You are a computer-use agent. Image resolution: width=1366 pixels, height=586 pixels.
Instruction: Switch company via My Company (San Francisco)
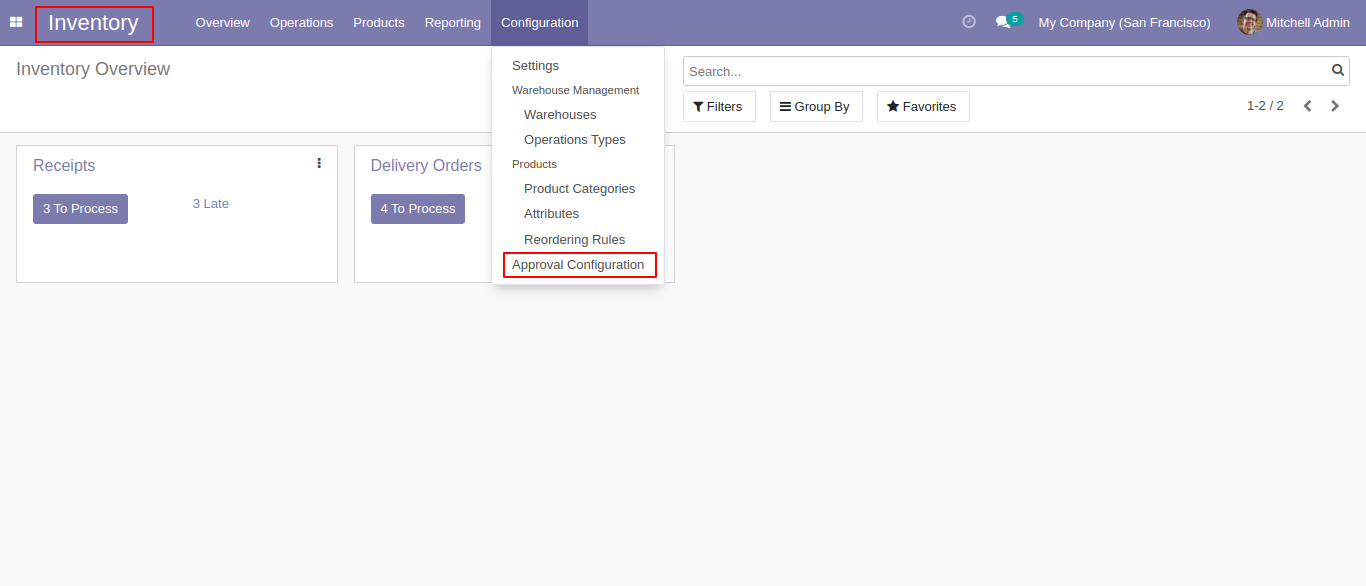pyautogui.click(x=1124, y=22)
